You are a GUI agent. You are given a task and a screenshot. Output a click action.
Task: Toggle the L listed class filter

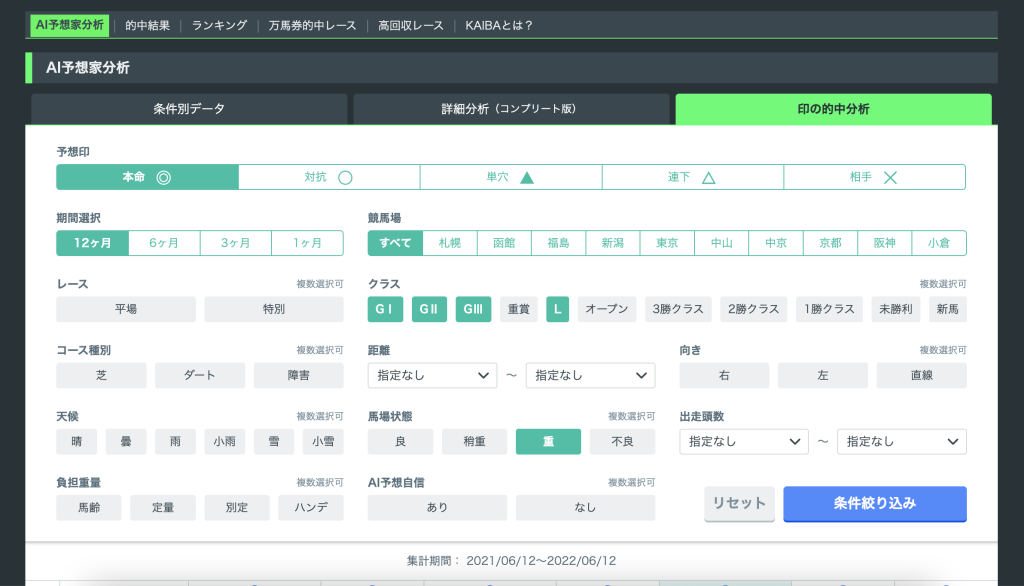coord(558,309)
